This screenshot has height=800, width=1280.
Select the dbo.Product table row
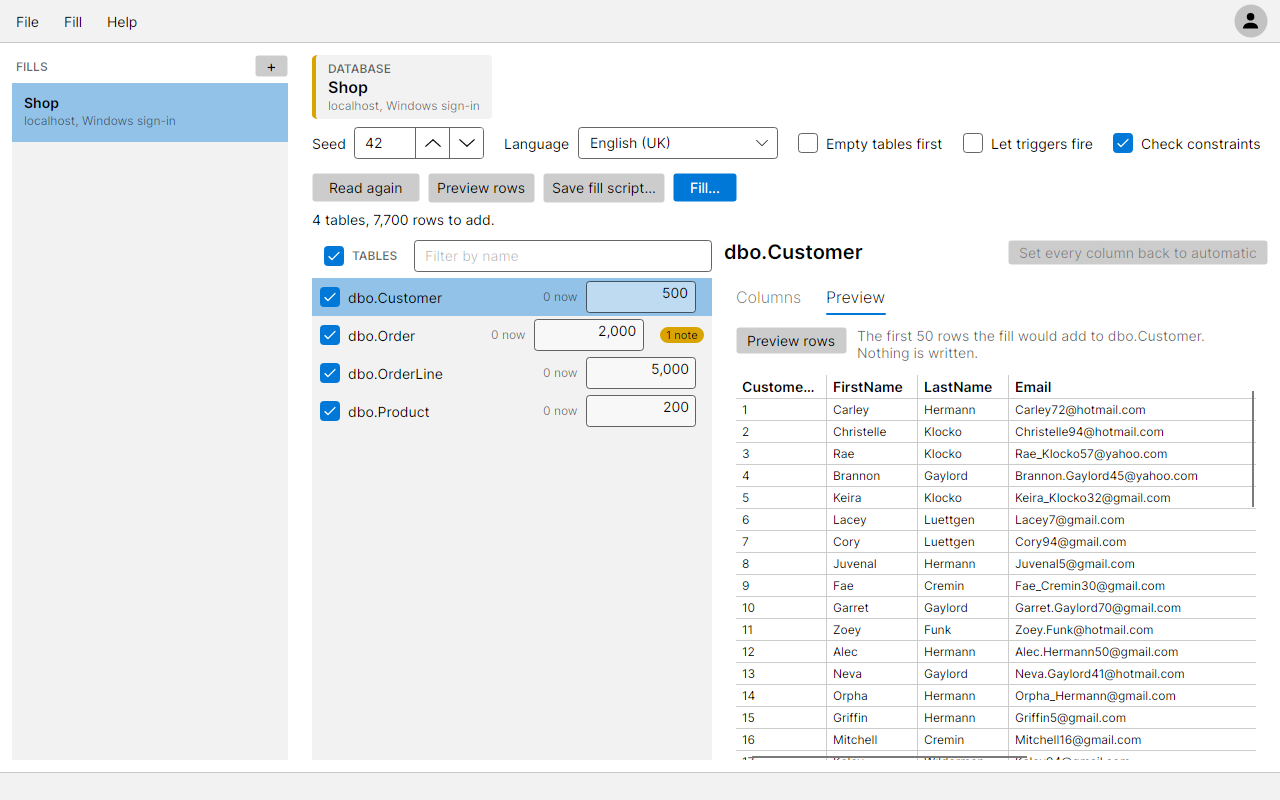coord(512,411)
